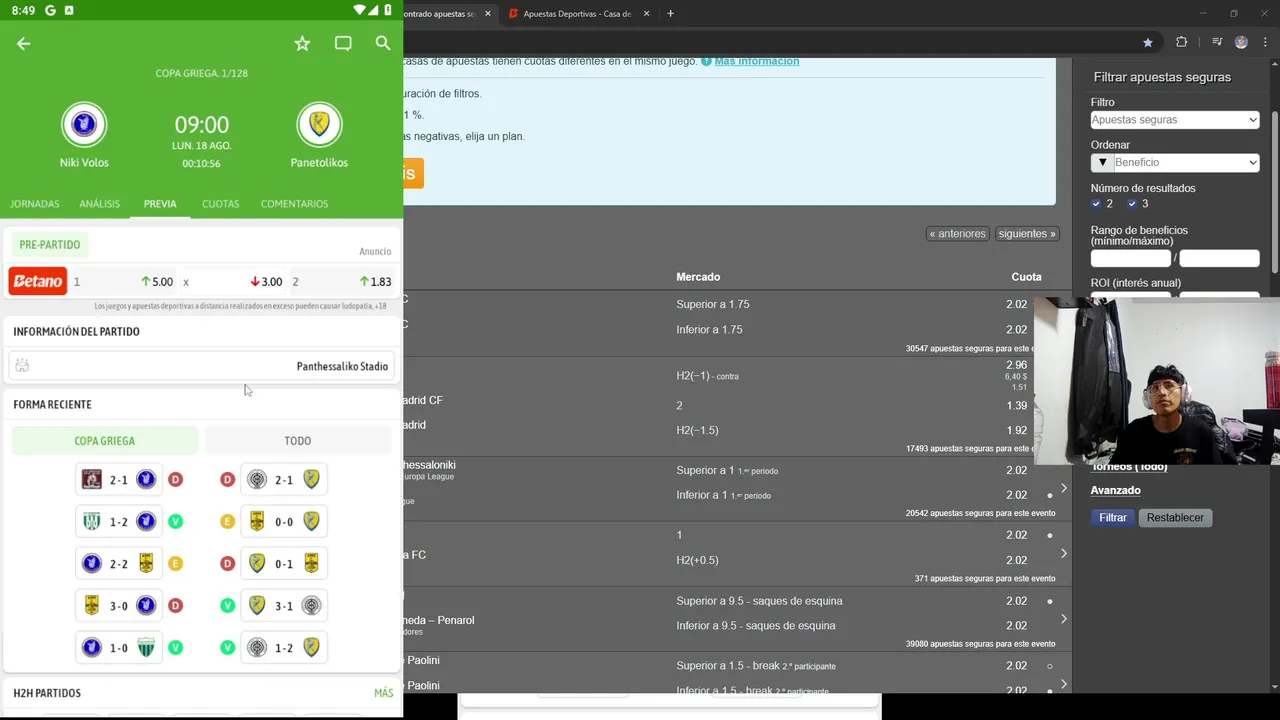Toggle sort direction triangle beside Beneficio
This screenshot has width=1280, height=720.
point(1102,162)
